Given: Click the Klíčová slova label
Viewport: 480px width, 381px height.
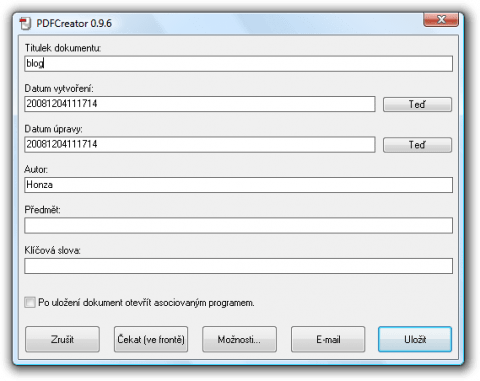Looking at the screenshot, I should pyautogui.click(x=52, y=250).
